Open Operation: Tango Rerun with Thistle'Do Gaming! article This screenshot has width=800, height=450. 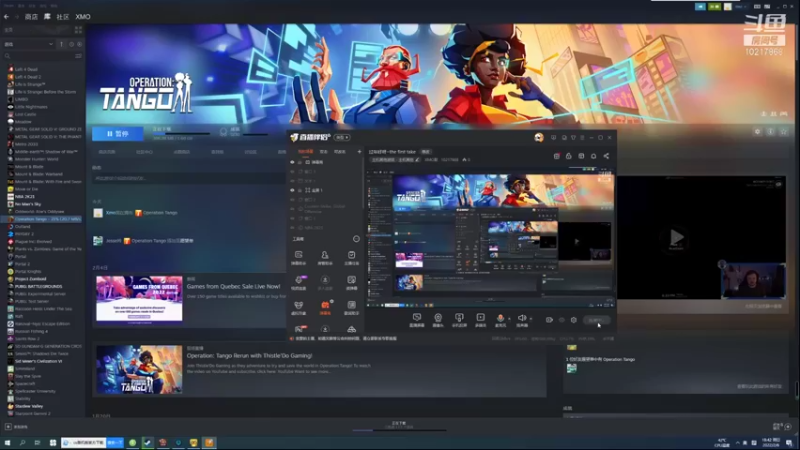pos(249,356)
